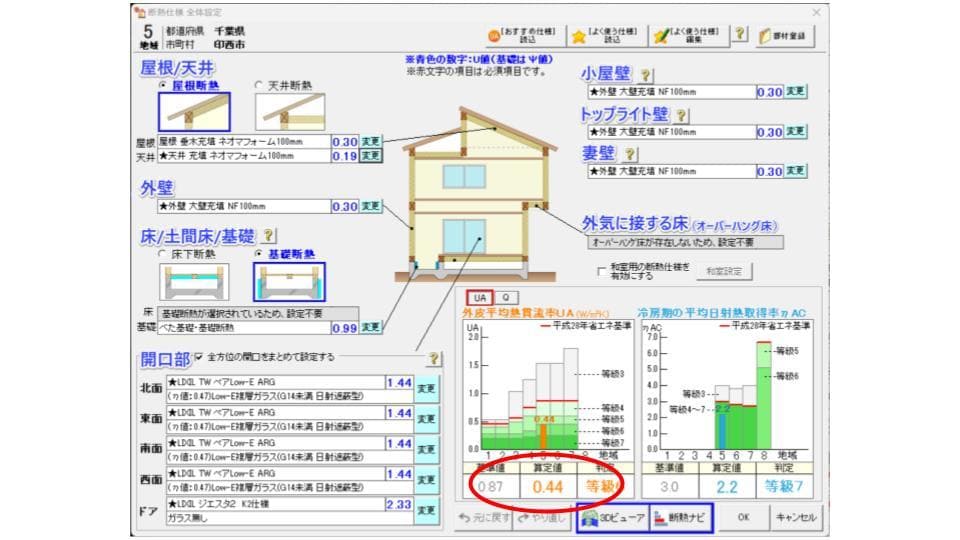The height and width of the screenshot is (540, 960).
Task: Cancel dialog with キャンセル button
Action: (795, 517)
